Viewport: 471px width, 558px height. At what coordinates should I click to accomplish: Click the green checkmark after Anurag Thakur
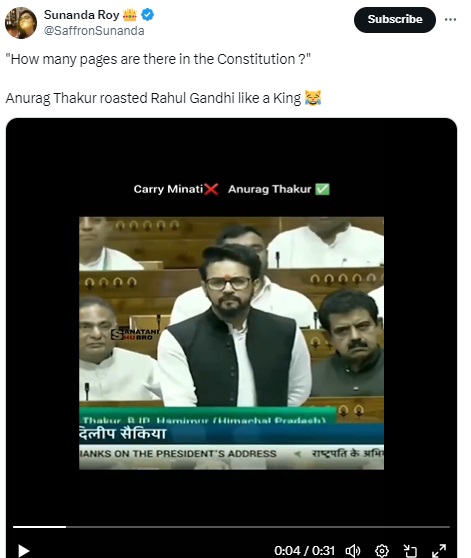coord(322,189)
